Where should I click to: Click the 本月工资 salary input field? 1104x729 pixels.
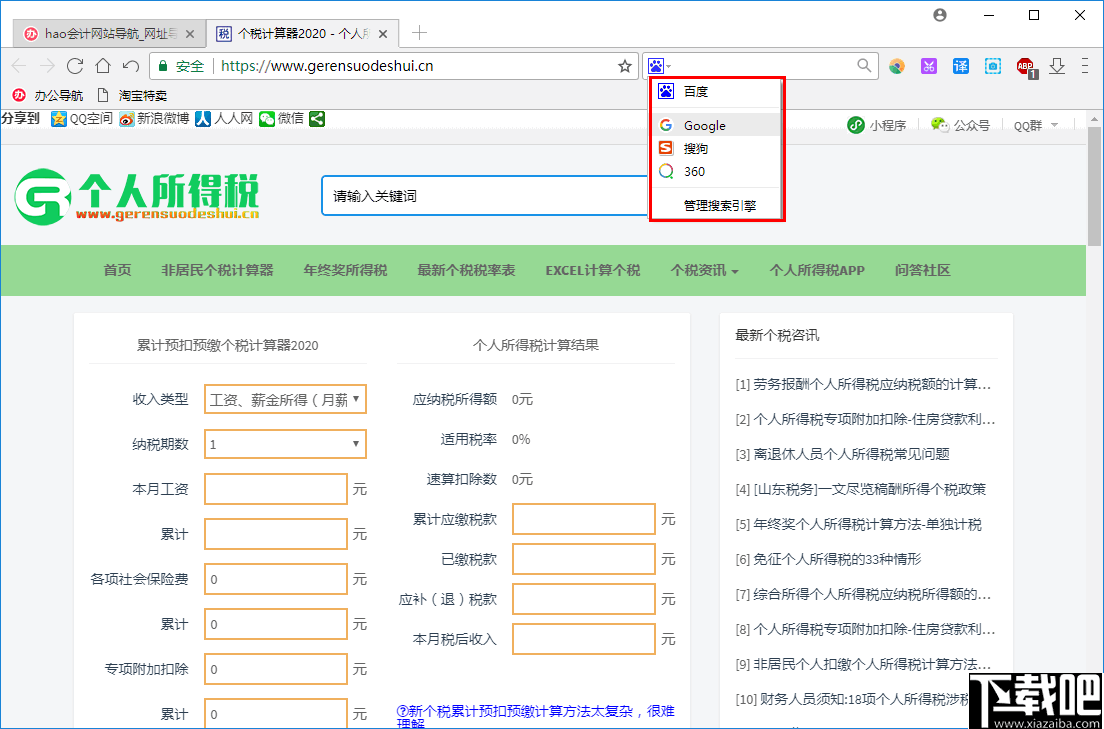[275, 488]
